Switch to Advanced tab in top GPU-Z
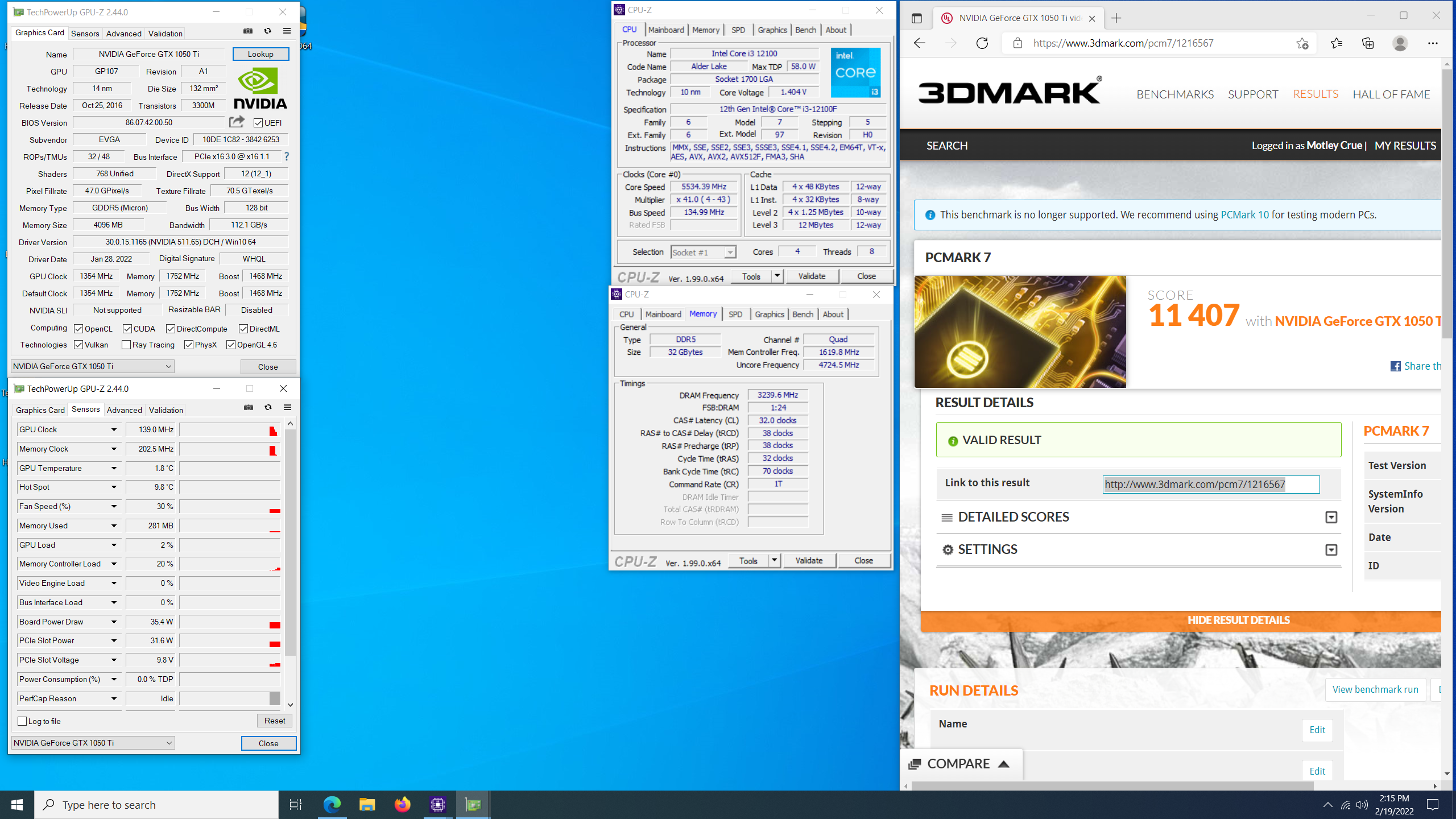The height and width of the screenshot is (819, 1456). [x=123, y=34]
